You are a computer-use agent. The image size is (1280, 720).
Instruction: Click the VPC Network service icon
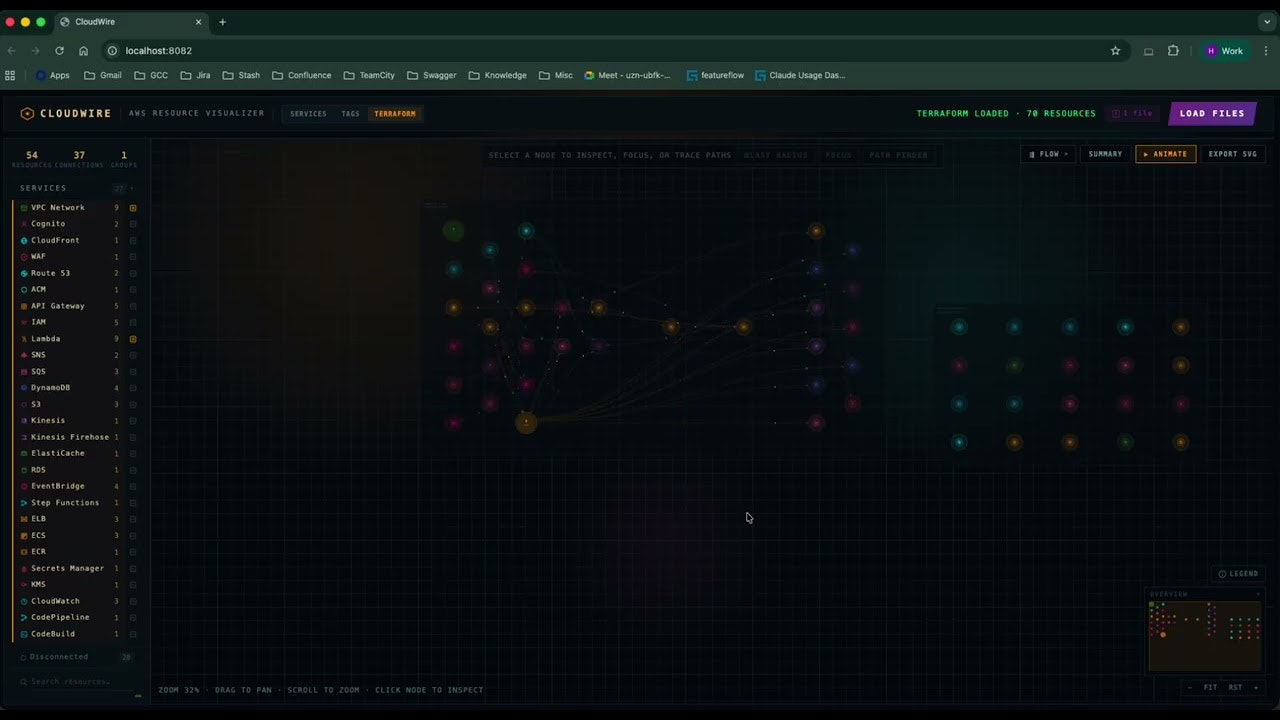pyautogui.click(x=24, y=208)
